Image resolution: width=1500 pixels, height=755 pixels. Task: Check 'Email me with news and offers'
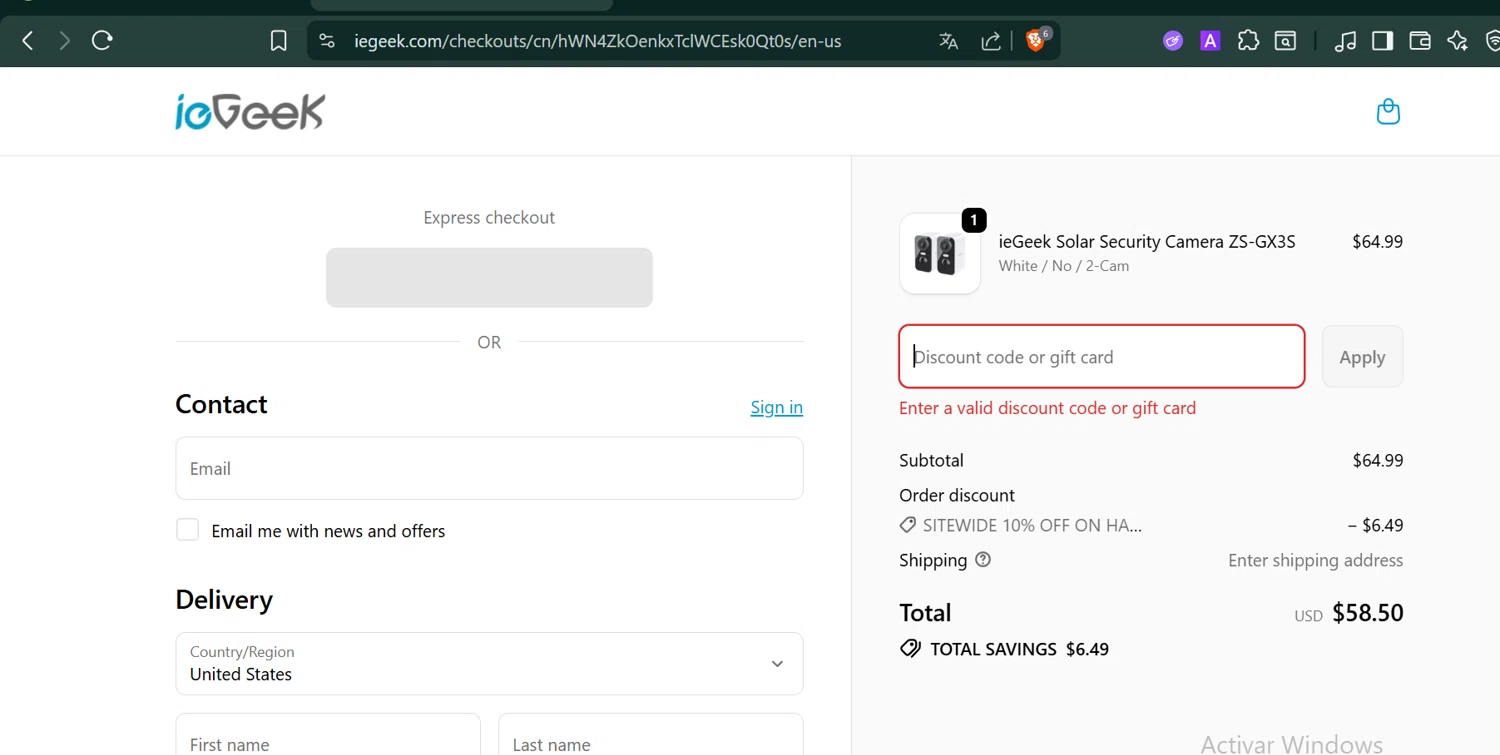coord(187,530)
